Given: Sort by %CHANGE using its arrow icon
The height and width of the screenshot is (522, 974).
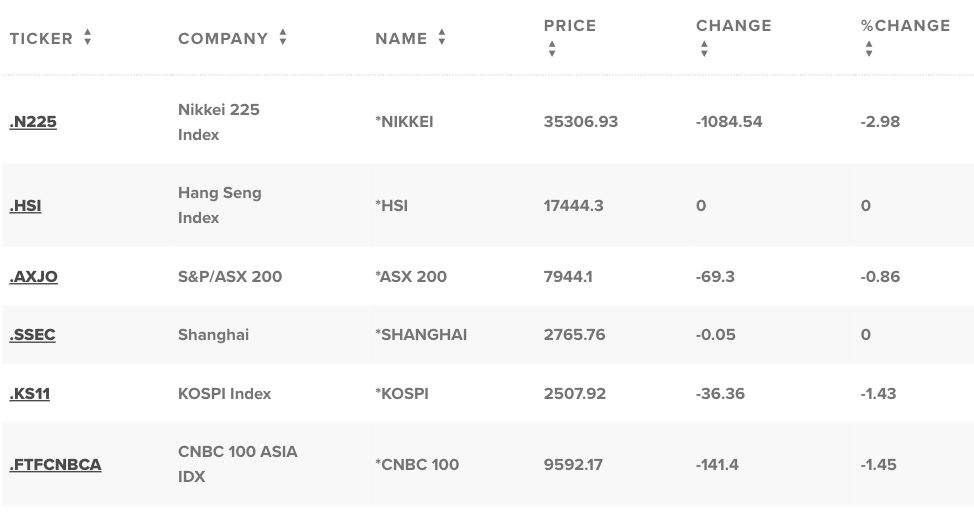Looking at the screenshot, I should [869, 49].
